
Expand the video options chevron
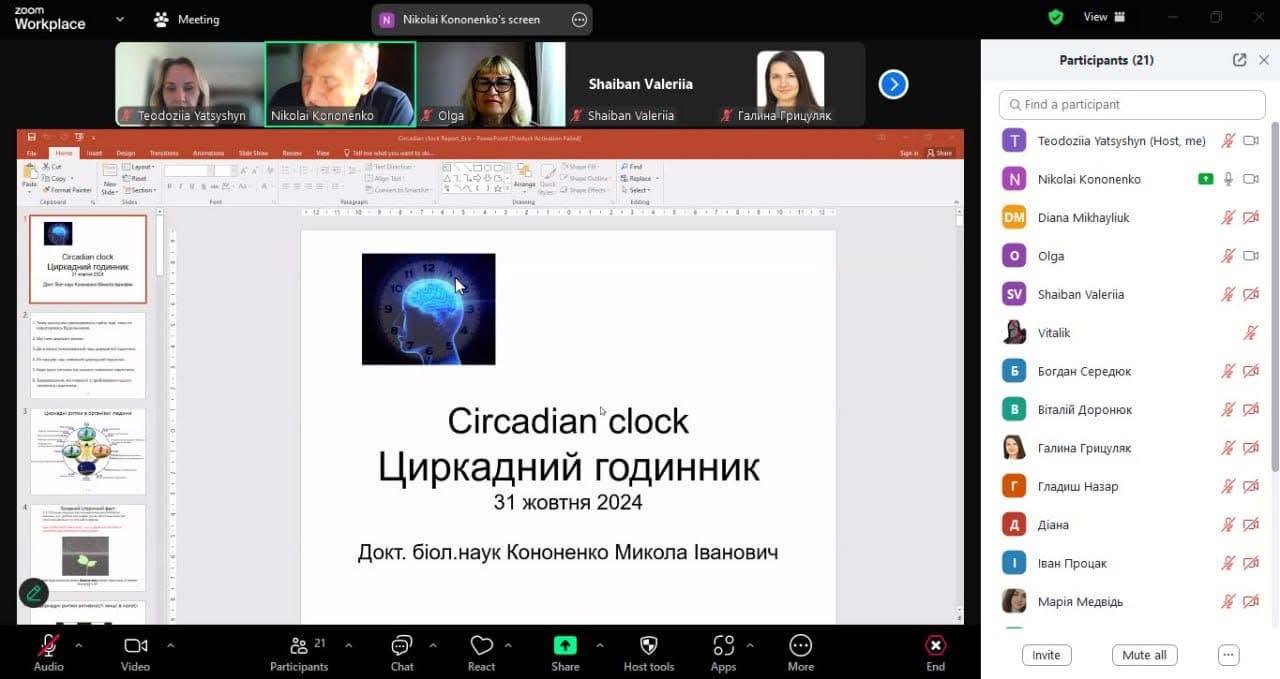(170, 645)
